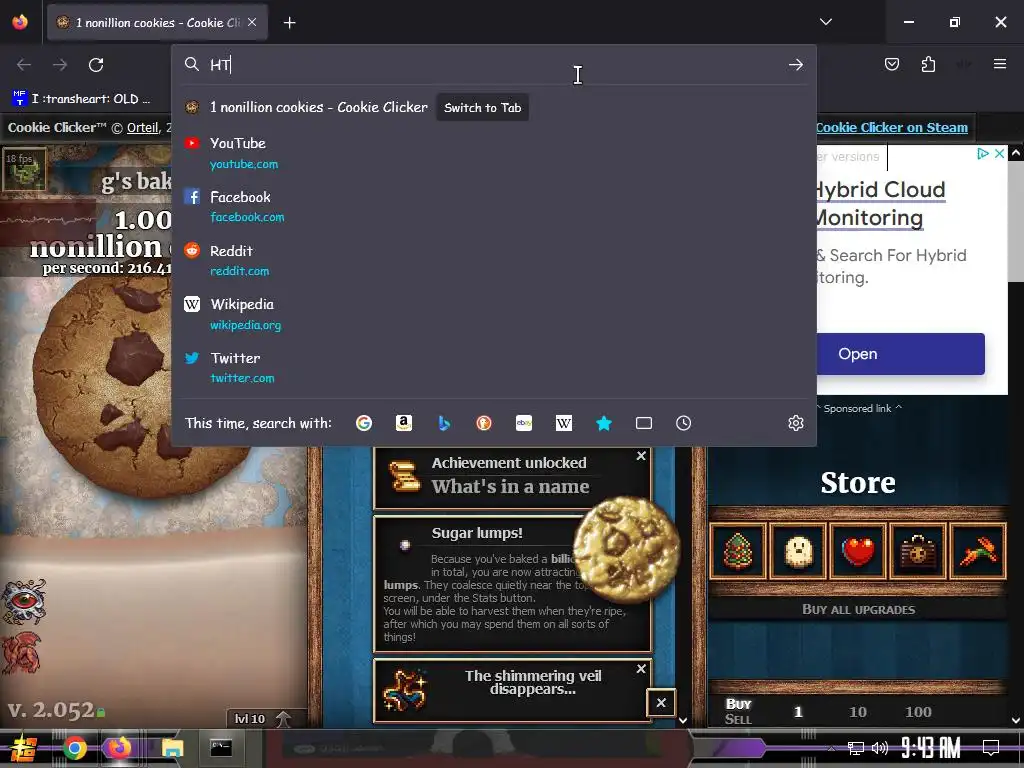The image size is (1024, 768).
Task: Click the Santa eye creature icon
Action: coord(24,601)
